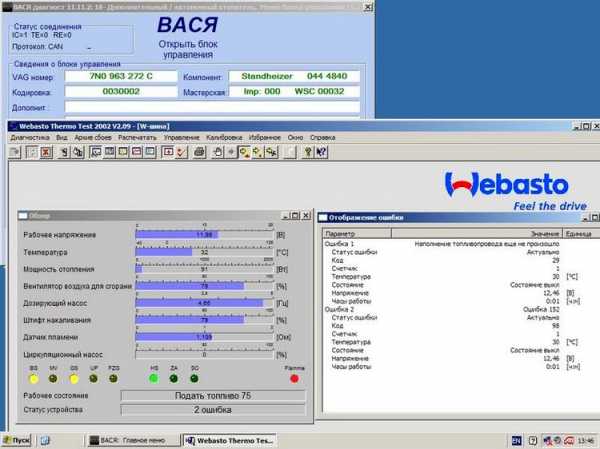Click the Рабочее напряжение voltage bar
The height and width of the screenshot is (449, 600).
coord(203,234)
